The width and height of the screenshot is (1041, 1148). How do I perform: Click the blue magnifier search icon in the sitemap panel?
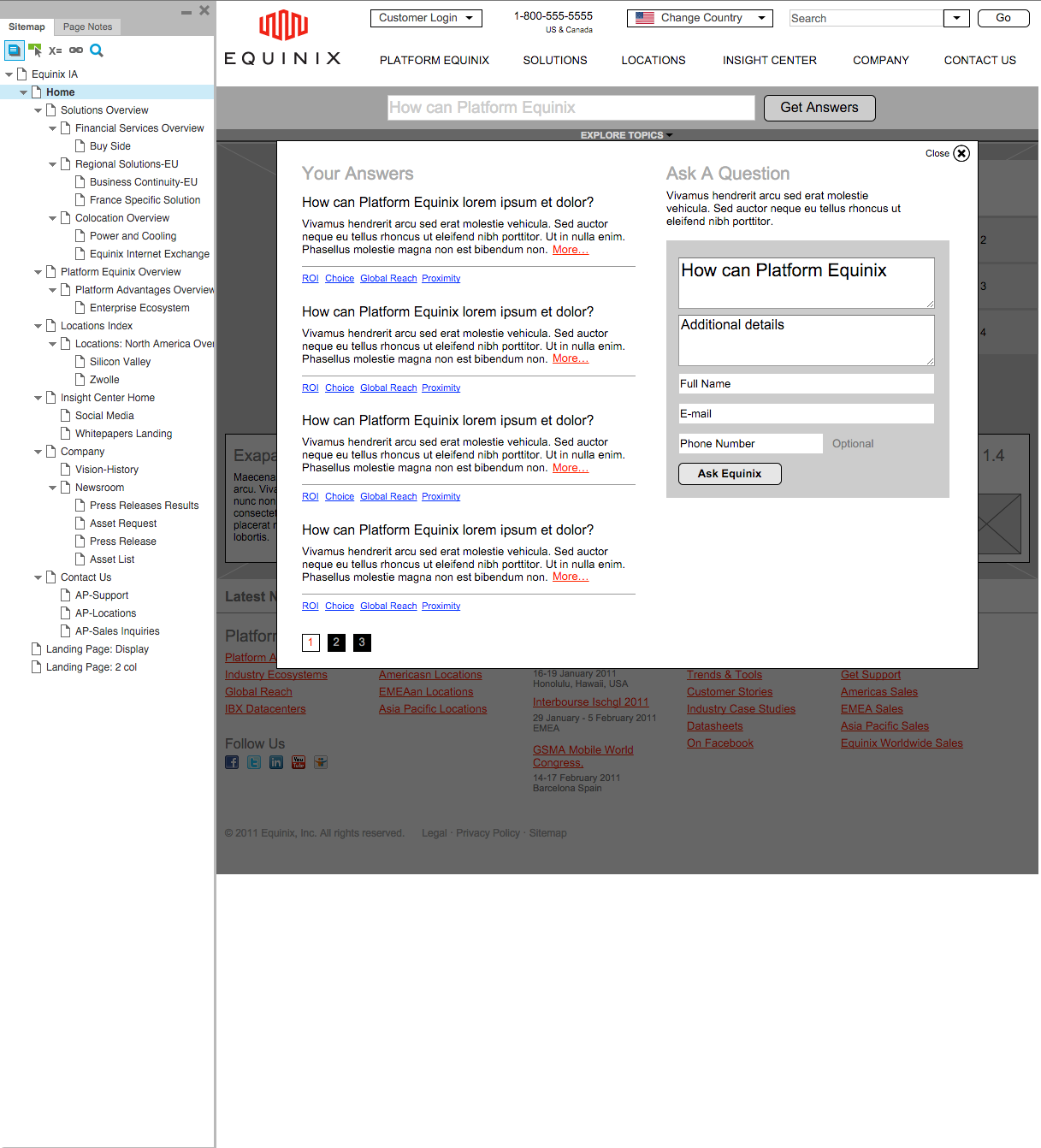click(97, 50)
